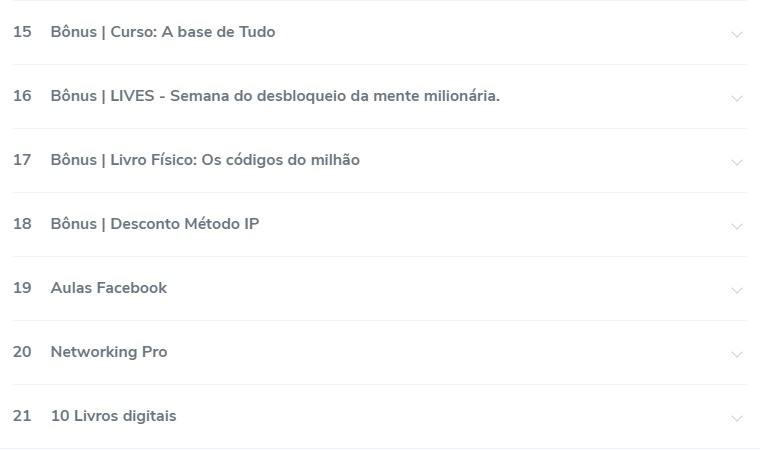Select the '10 Livros digitais' module title

tap(113, 416)
